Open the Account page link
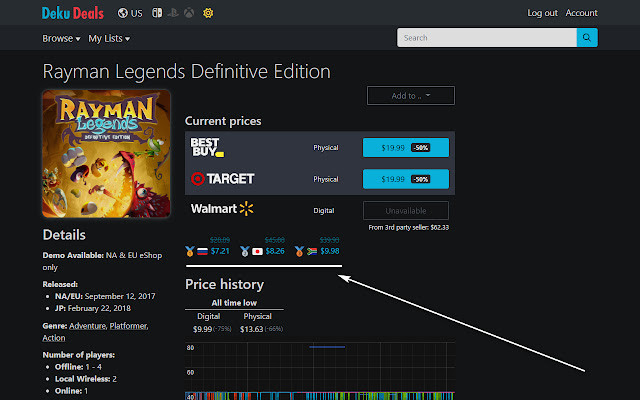Viewport: 640px width, 400px height. pyautogui.click(x=581, y=13)
